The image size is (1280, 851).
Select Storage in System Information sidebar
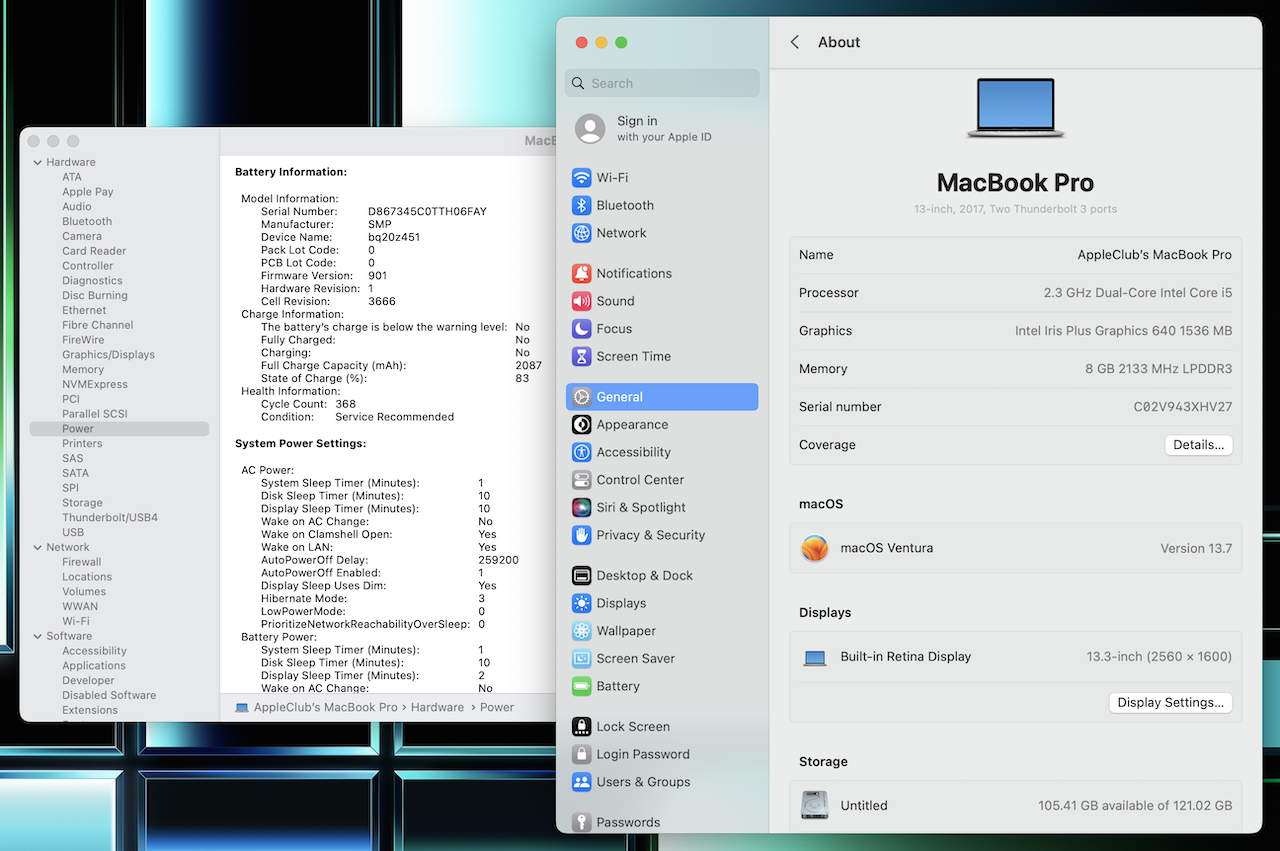pyautogui.click(x=82, y=503)
